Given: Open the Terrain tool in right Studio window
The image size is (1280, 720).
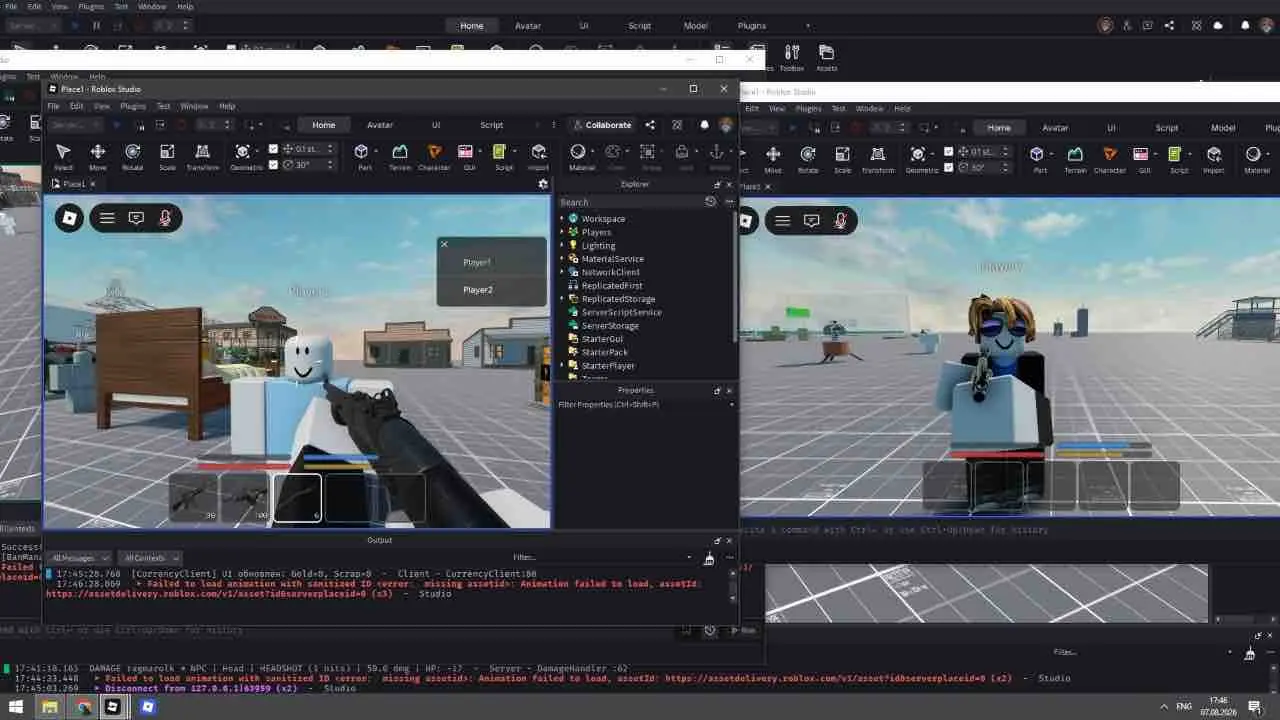Looking at the screenshot, I should point(1075,158).
